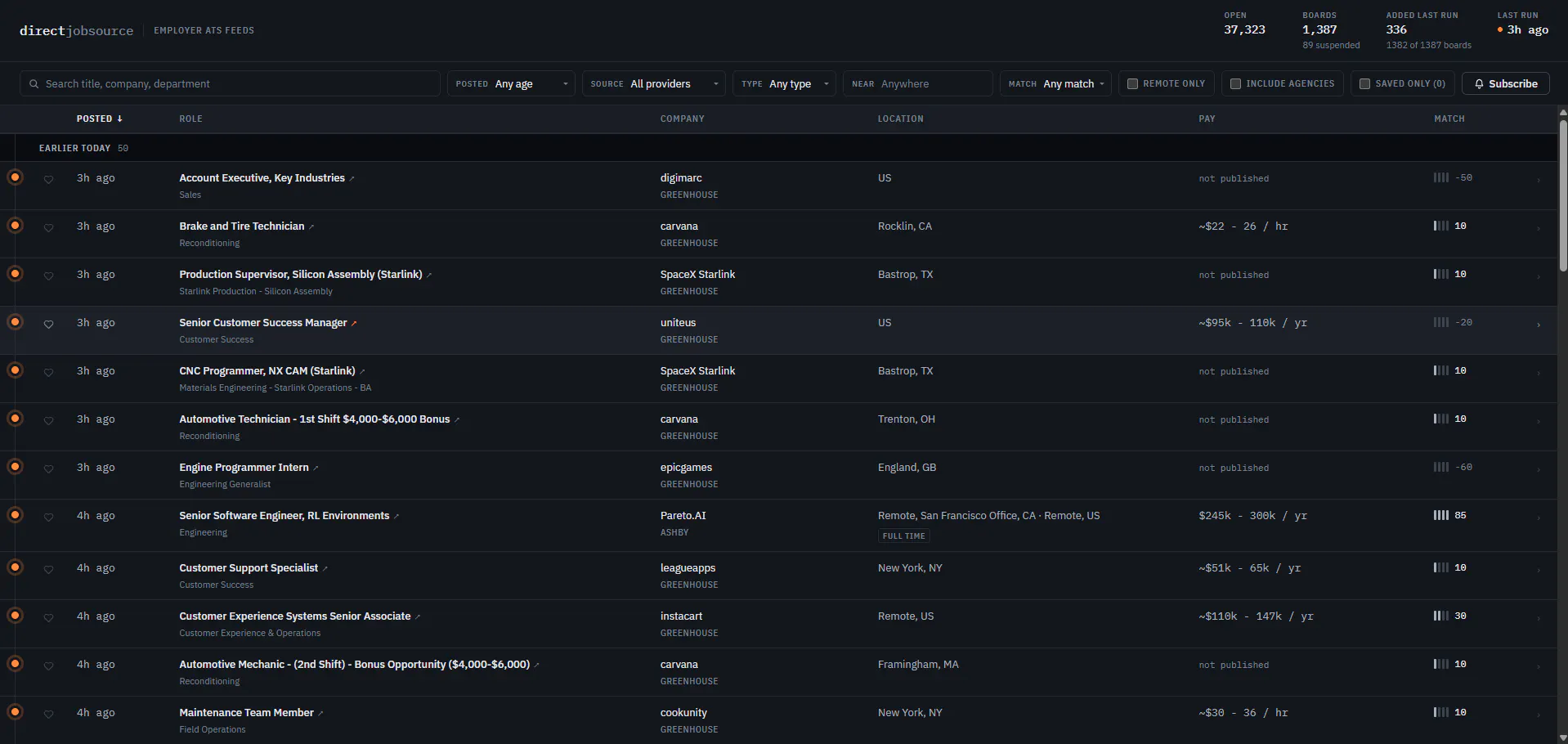This screenshot has width=1568, height=744.
Task: Click the vertical page scrollbar thumb
Action: click(1562, 196)
